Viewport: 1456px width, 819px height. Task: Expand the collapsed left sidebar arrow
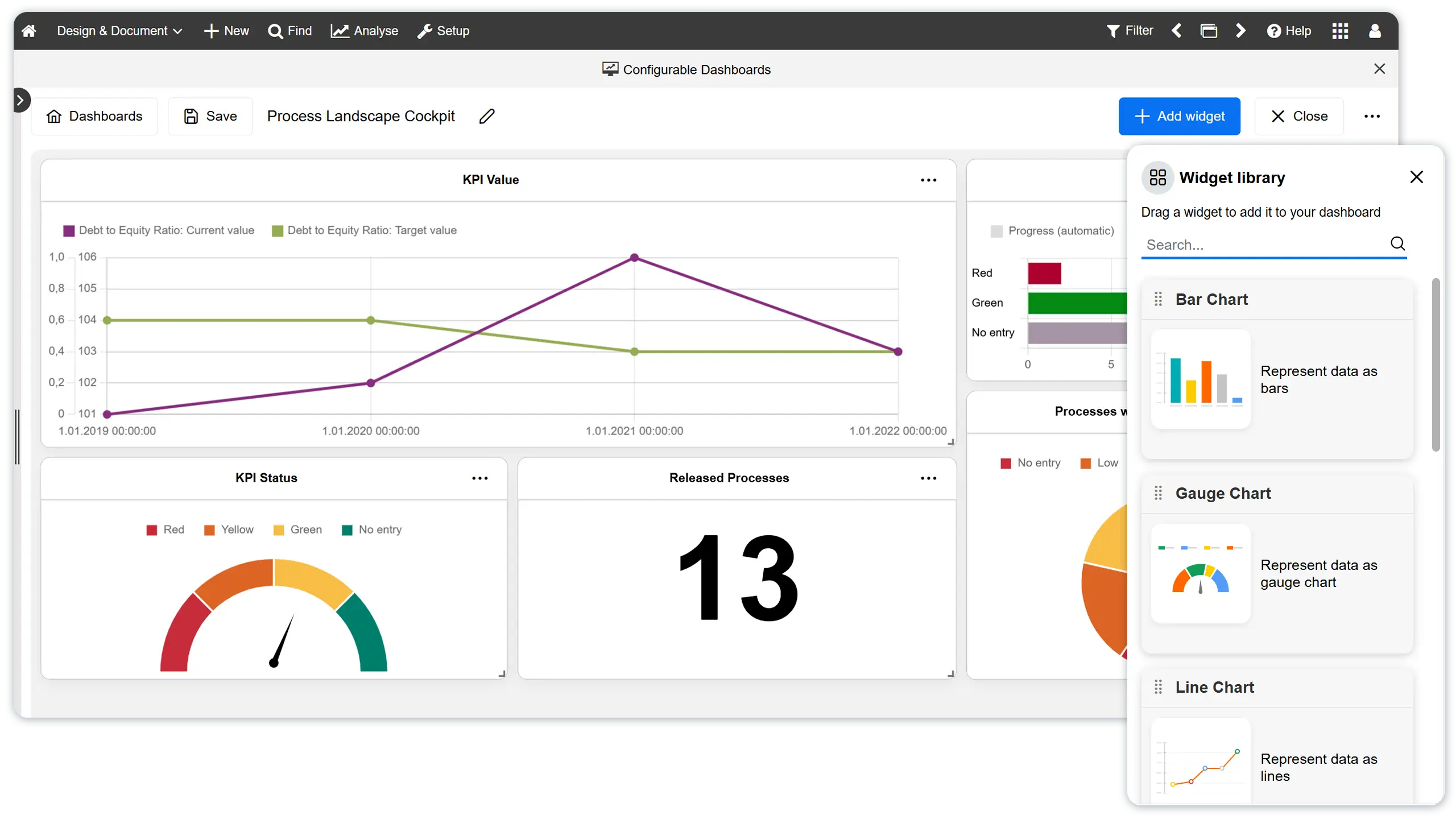(20, 101)
